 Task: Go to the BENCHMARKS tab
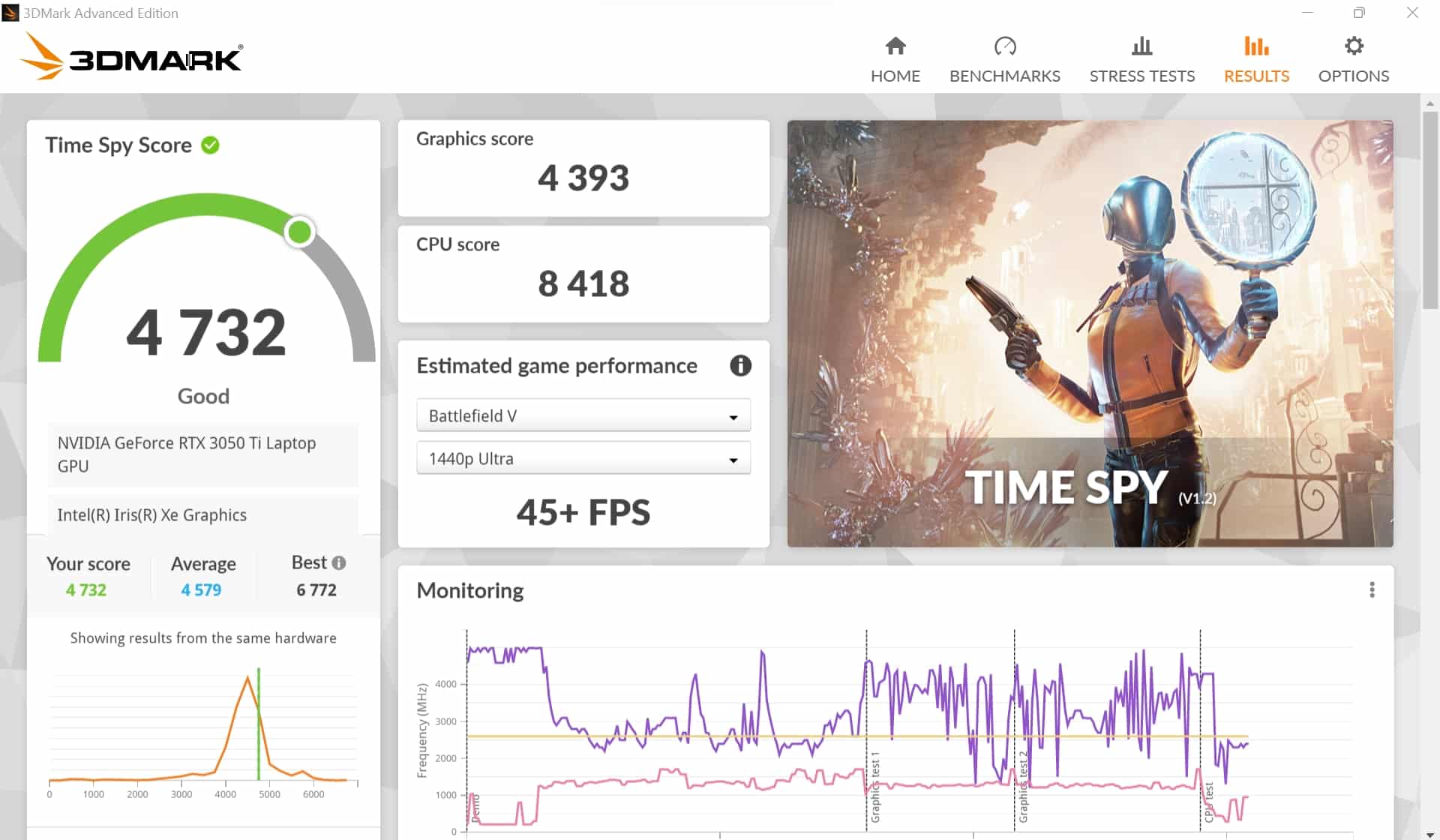[1004, 76]
